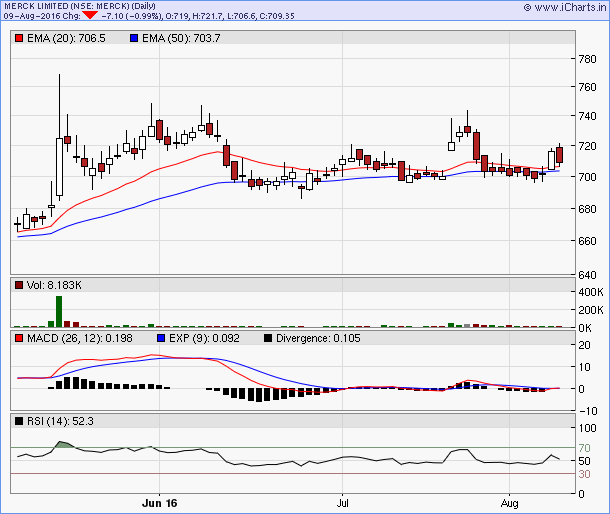The image size is (610, 514).
Task: Click the 200K volume axis label
Action: point(591,310)
